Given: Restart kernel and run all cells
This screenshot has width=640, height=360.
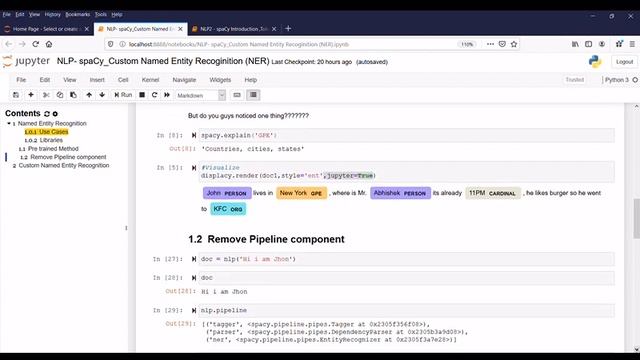Looking at the screenshot, I should click(x=167, y=95).
